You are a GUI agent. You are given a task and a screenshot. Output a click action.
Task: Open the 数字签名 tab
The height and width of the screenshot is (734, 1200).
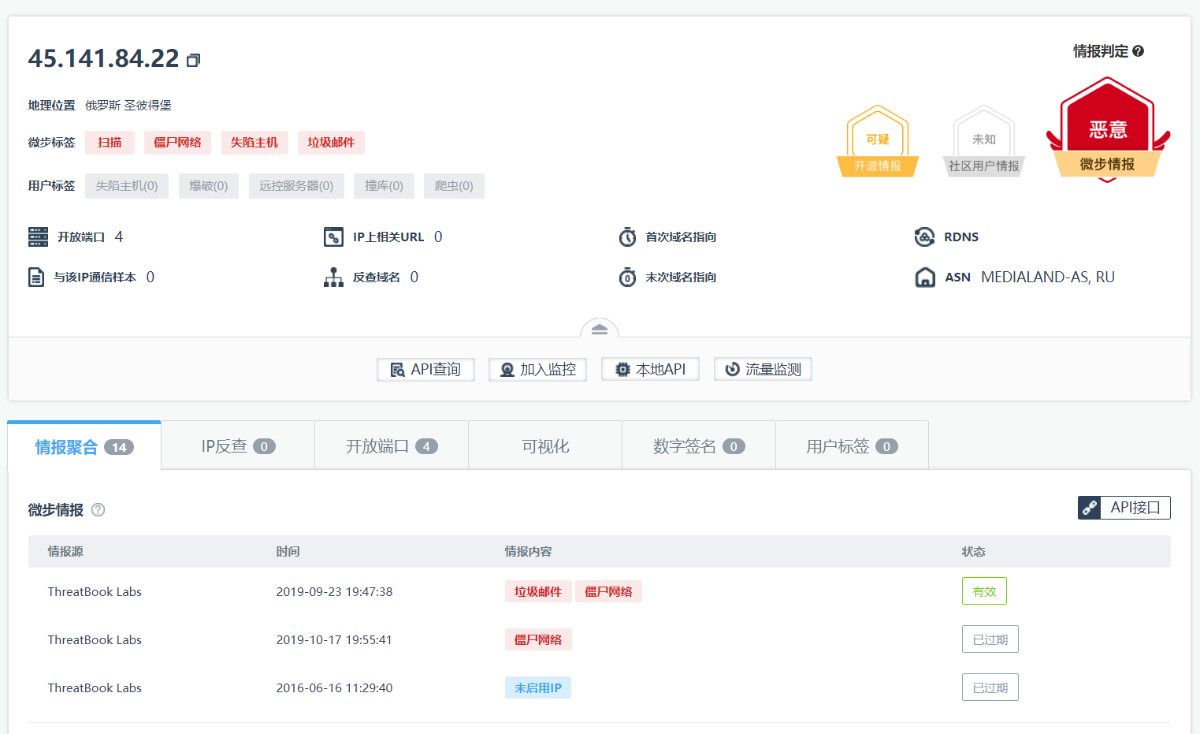click(x=699, y=446)
